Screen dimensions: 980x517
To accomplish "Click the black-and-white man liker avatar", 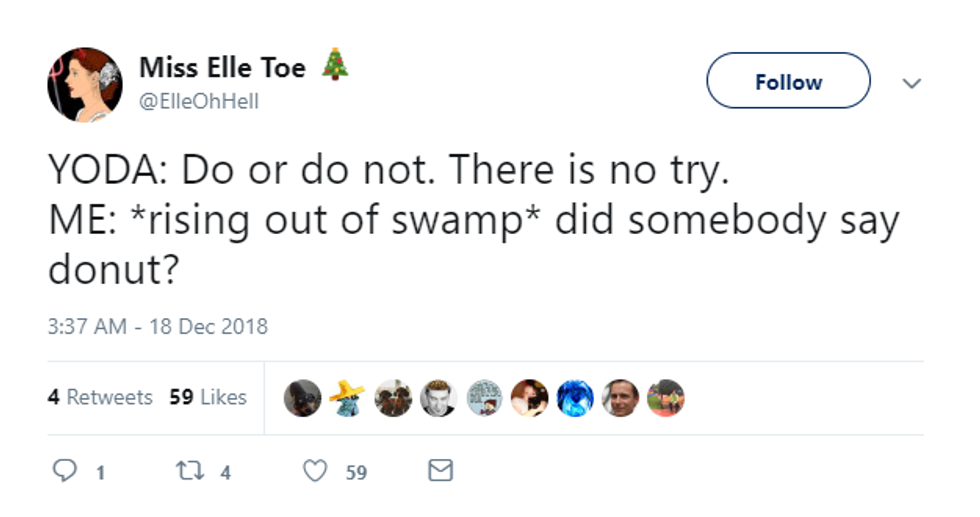I will point(438,398).
